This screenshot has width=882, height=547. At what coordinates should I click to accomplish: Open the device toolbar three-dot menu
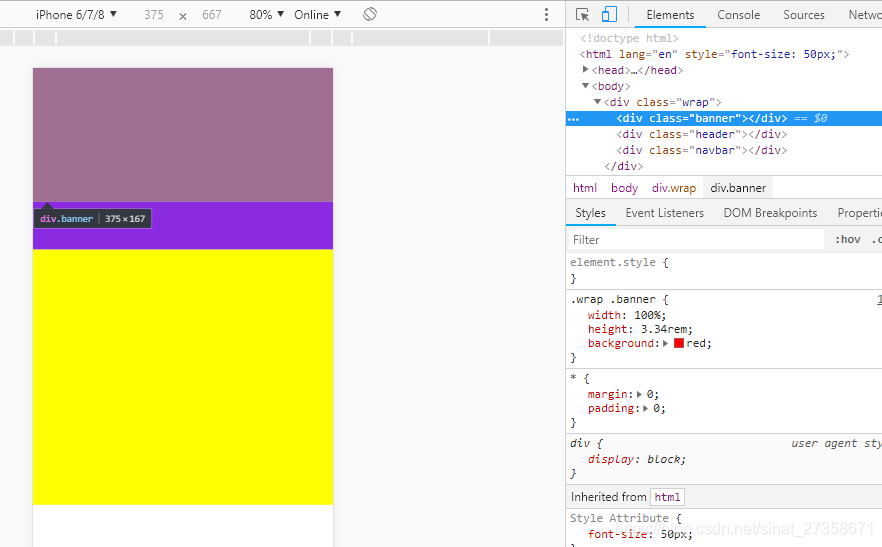[546, 15]
